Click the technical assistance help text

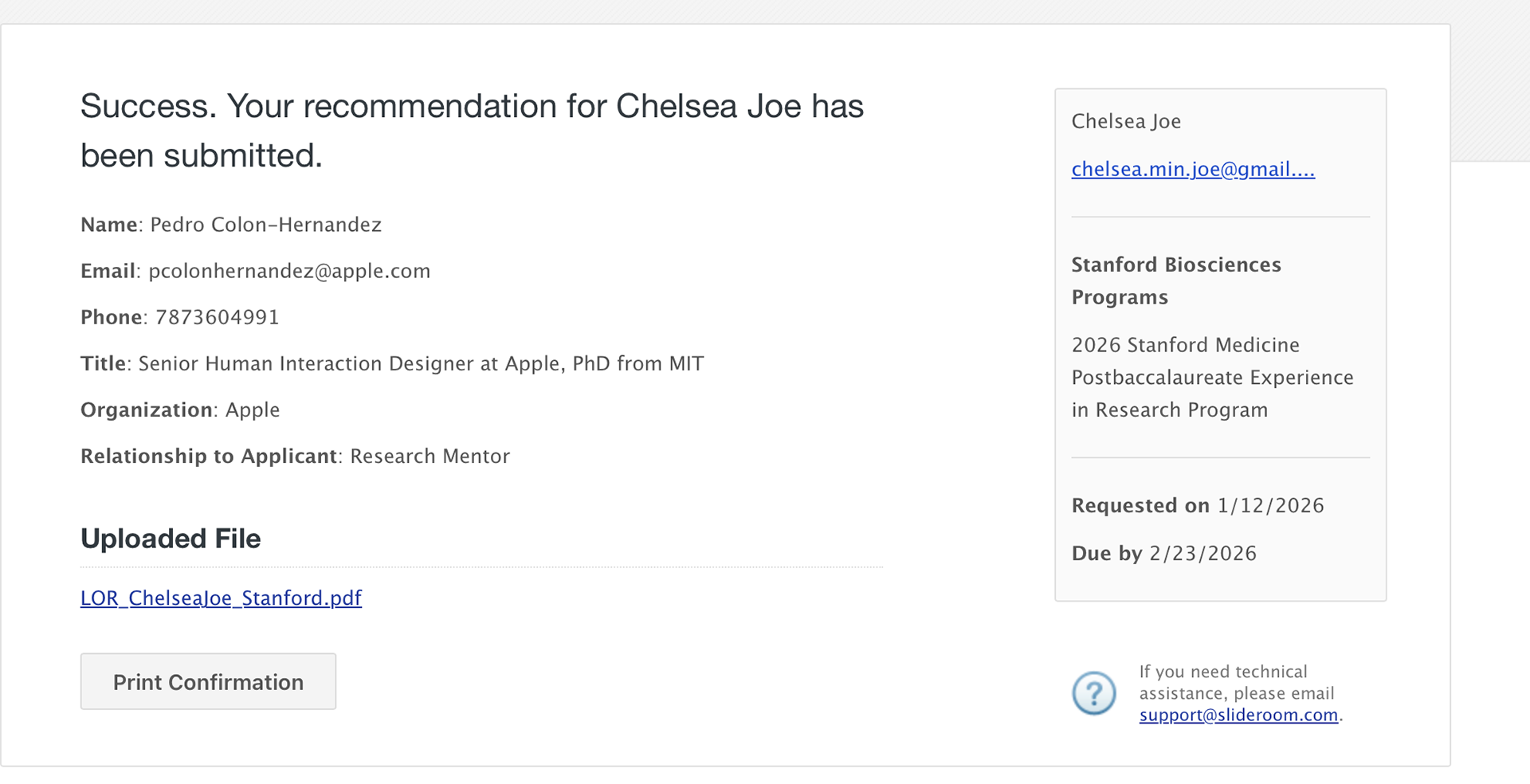(1236, 682)
